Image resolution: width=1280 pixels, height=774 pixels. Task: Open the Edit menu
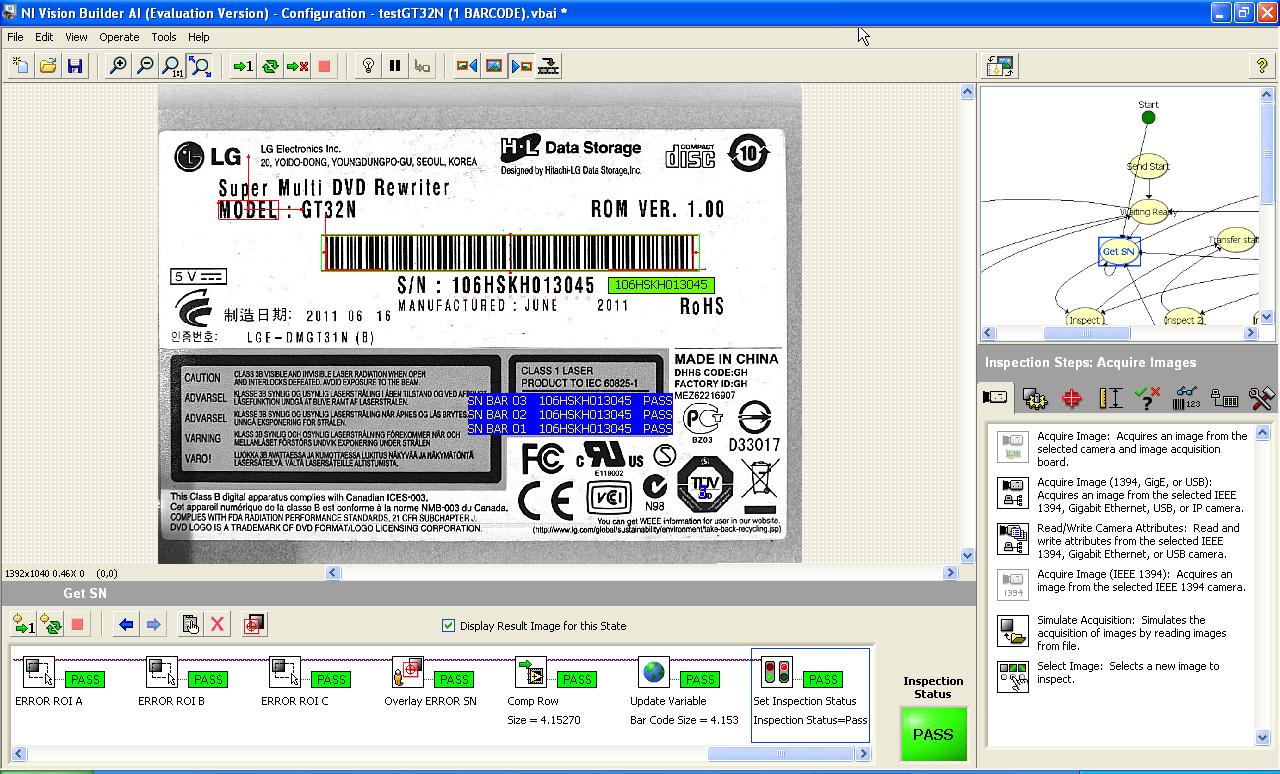pos(44,37)
